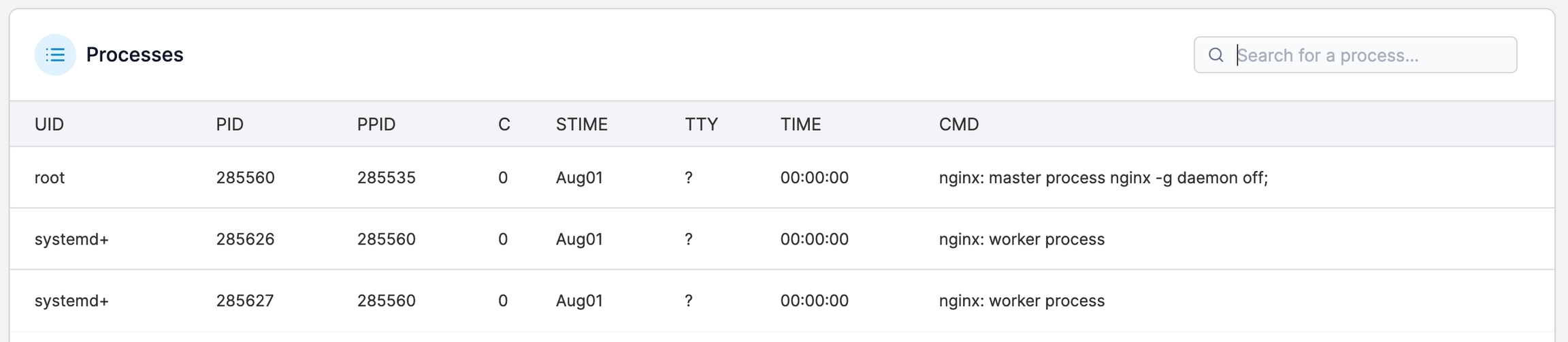1568x342 pixels.
Task: Click the PID 285626 cell
Action: click(245, 239)
